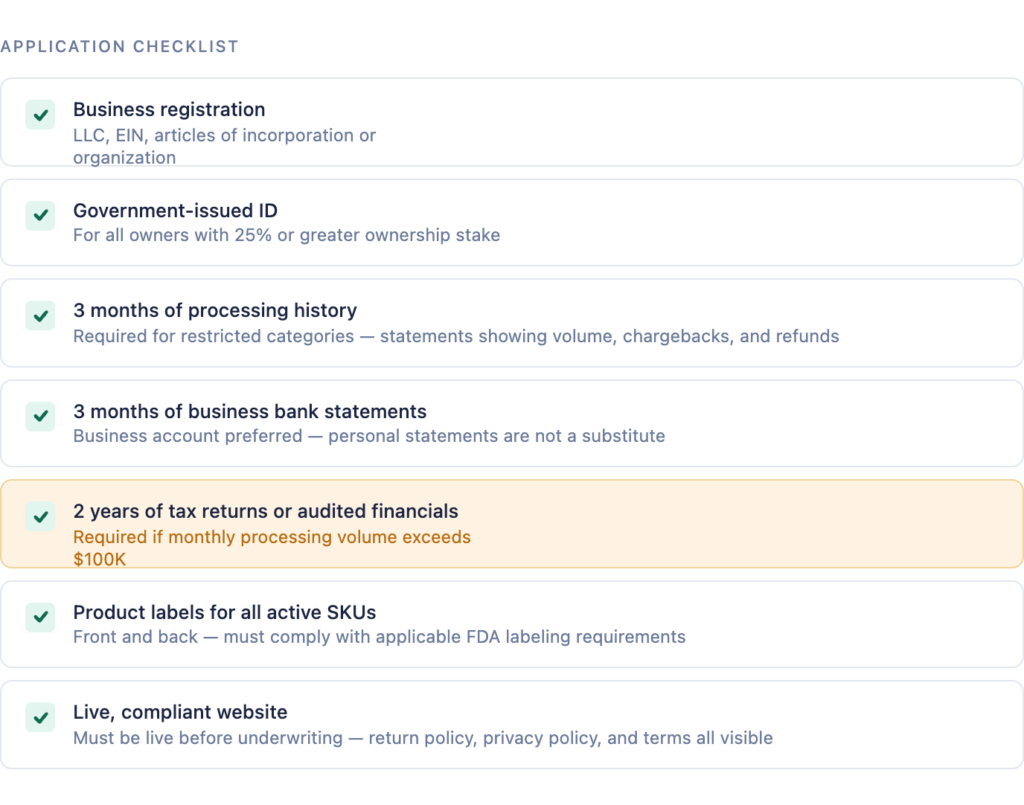Uncheck the tax returns or audited financials checkbox
The width and height of the screenshot is (1024, 805).
pos(40,517)
